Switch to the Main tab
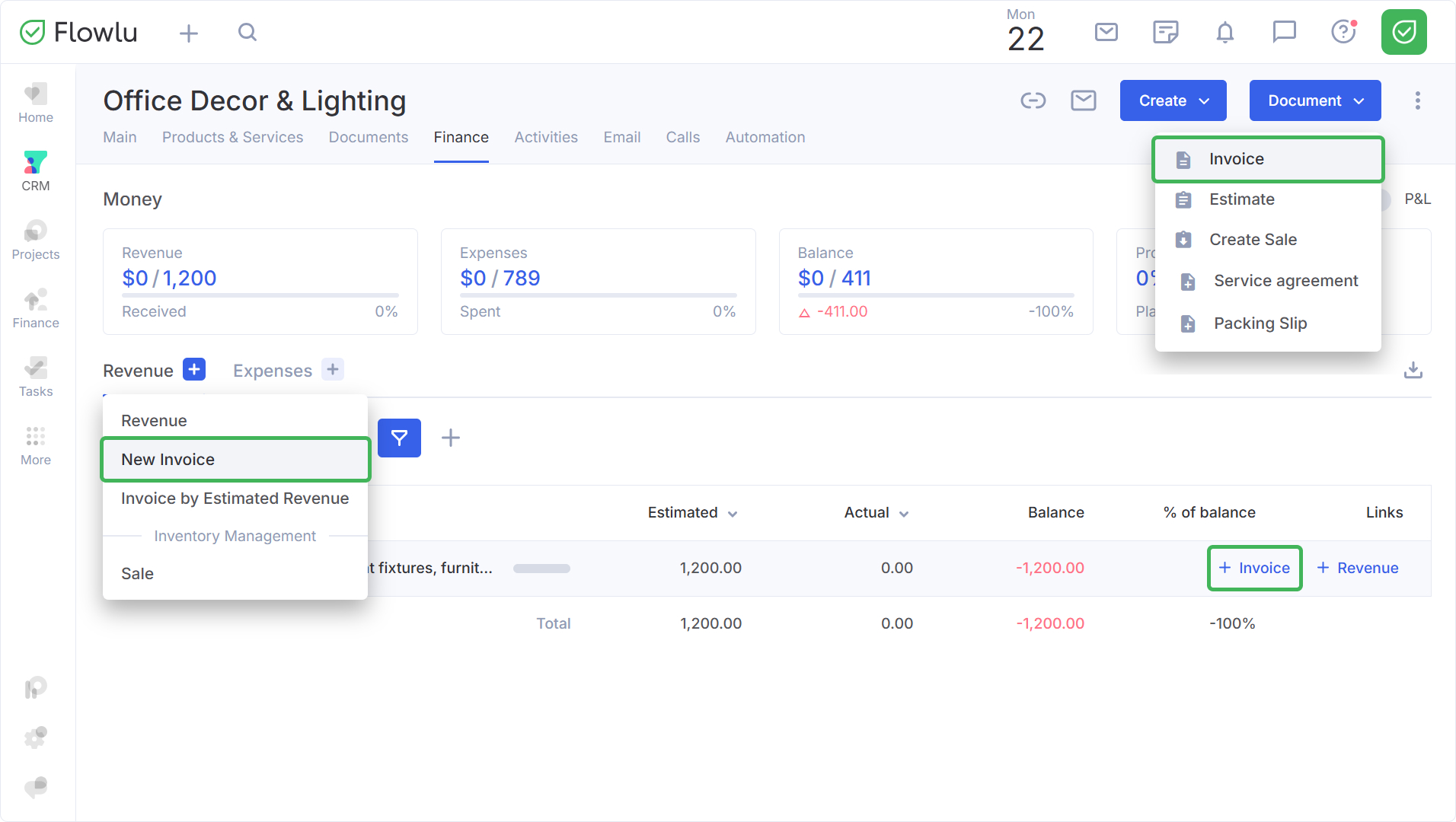This screenshot has width=1456, height=822. coord(120,138)
